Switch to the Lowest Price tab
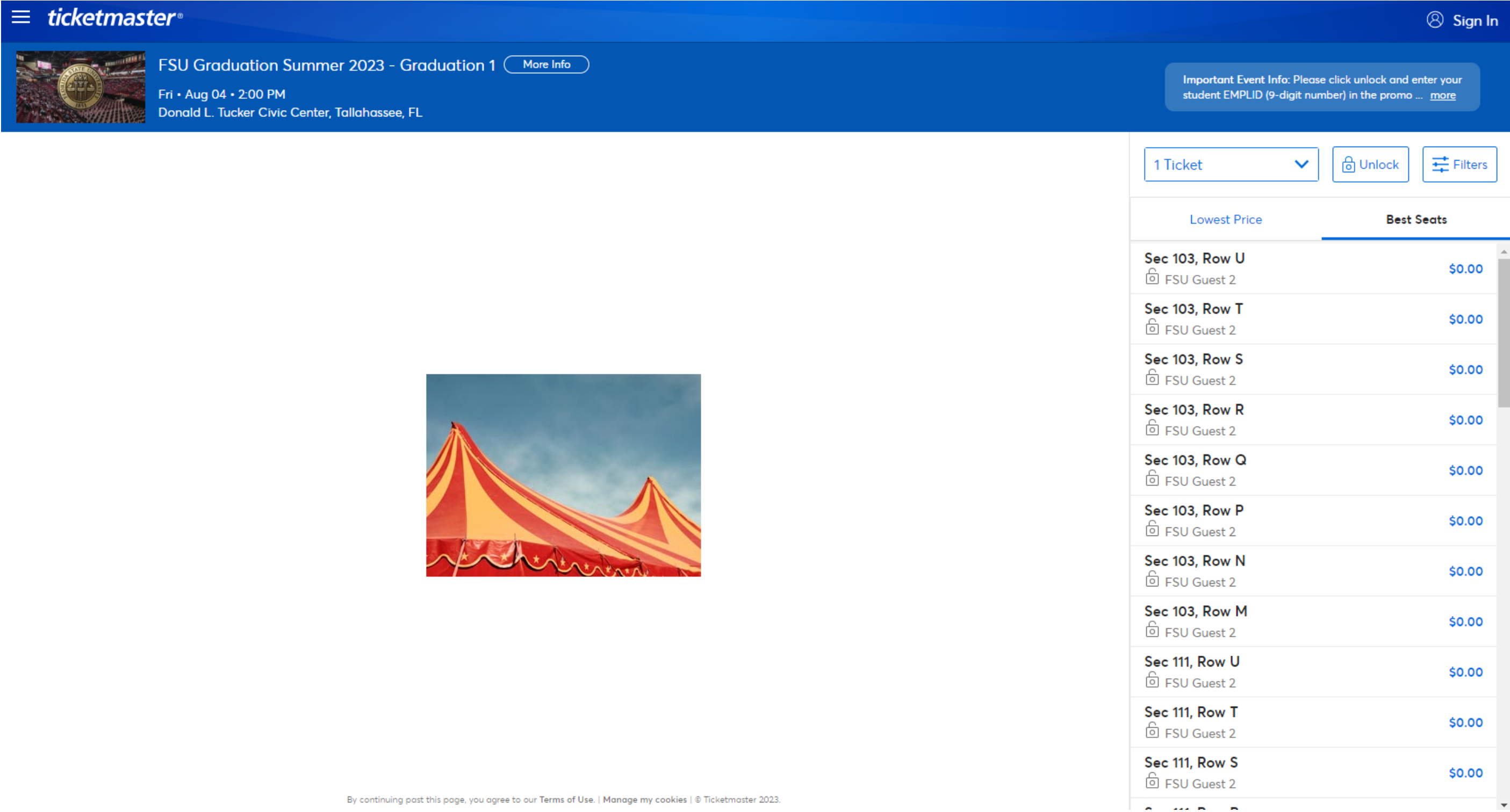 pyautogui.click(x=1226, y=219)
